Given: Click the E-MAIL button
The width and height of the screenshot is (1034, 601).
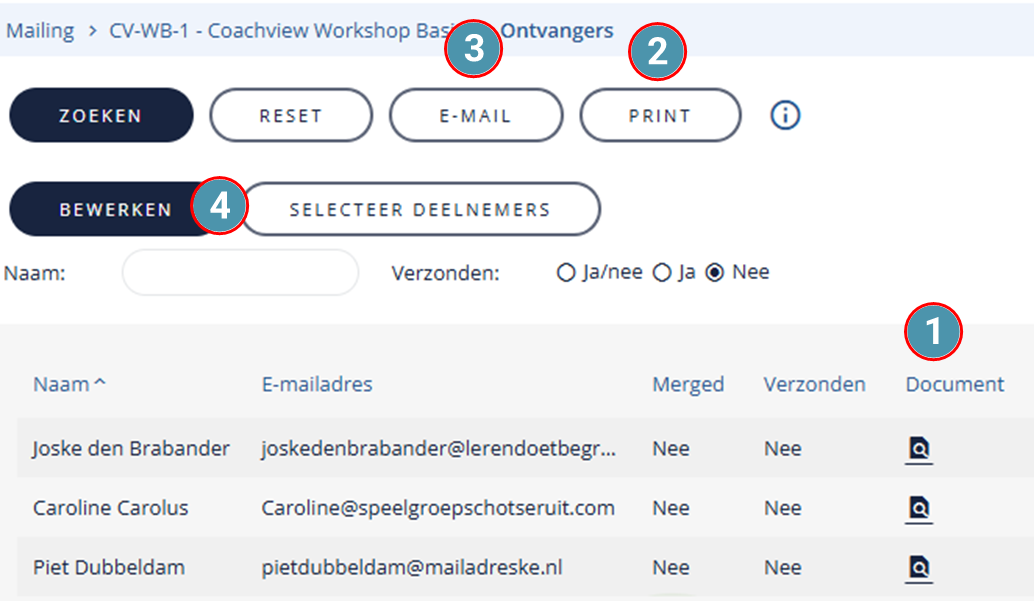Looking at the screenshot, I should [475, 115].
